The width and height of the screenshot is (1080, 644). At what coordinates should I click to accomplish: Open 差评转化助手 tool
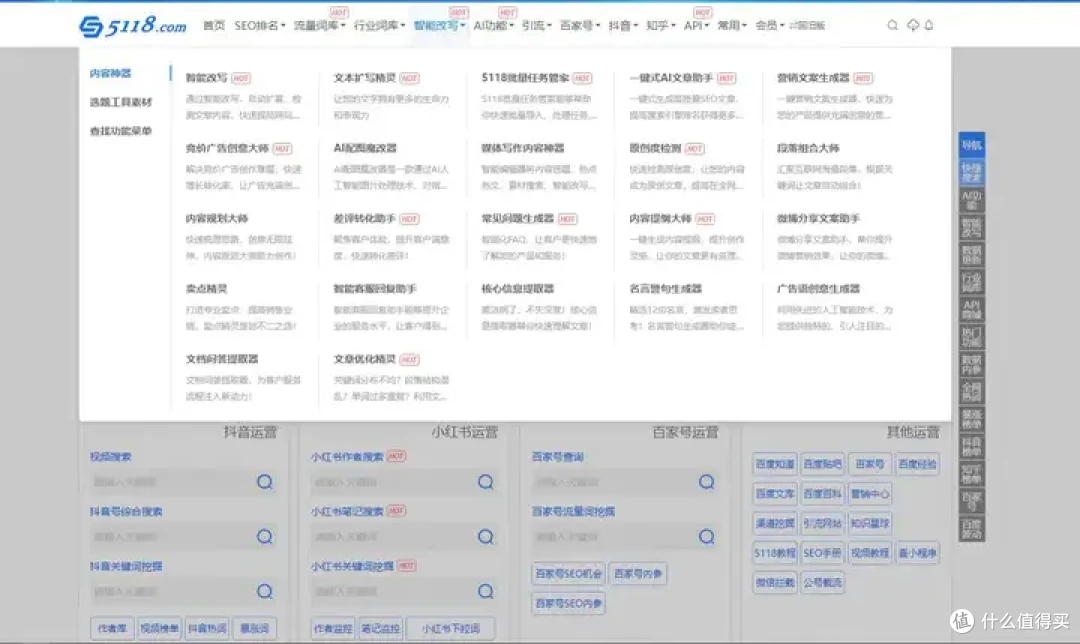pyautogui.click(x=364, y=218)
